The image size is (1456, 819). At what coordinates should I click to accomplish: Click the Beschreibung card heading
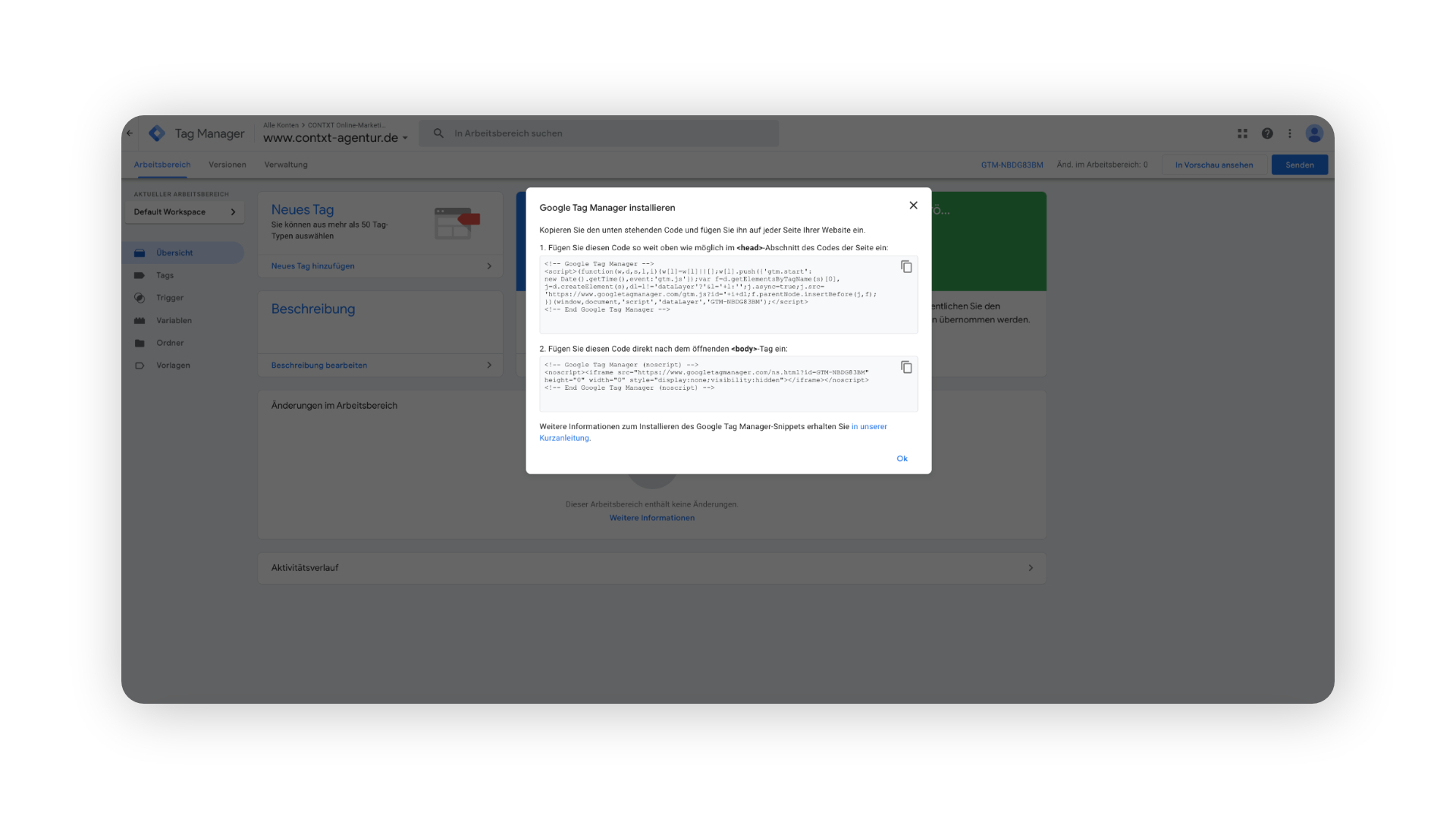coord(313,309)
